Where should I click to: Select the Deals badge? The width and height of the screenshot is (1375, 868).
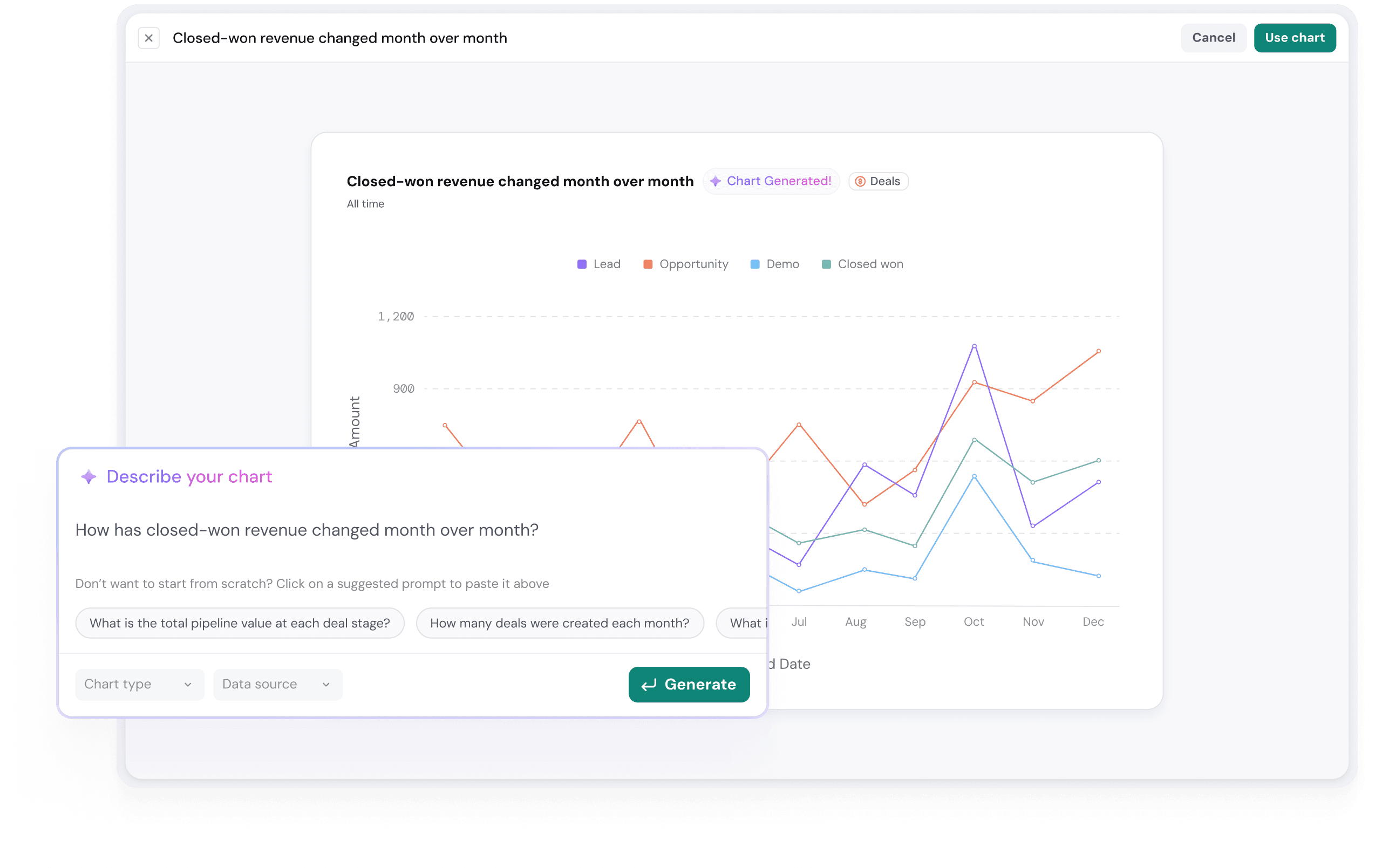(x=877, y=181)
